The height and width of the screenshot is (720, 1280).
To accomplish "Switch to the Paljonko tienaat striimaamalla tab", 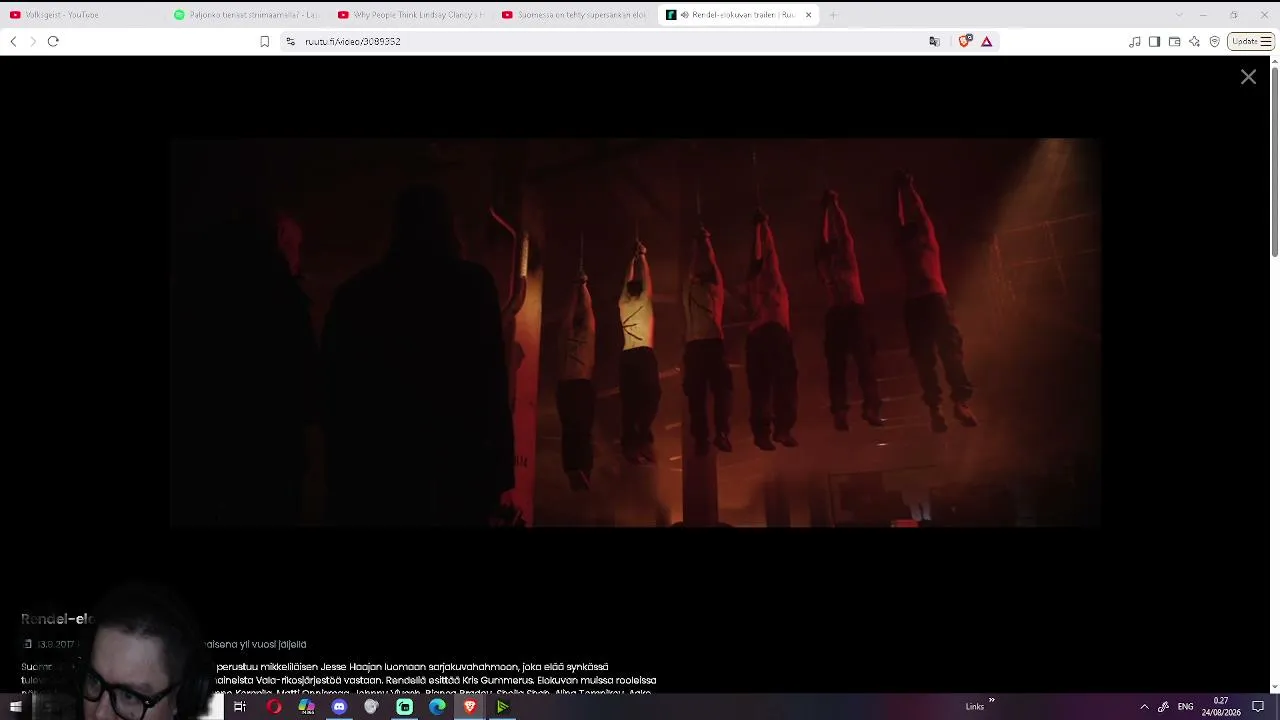I will point(246,15).
